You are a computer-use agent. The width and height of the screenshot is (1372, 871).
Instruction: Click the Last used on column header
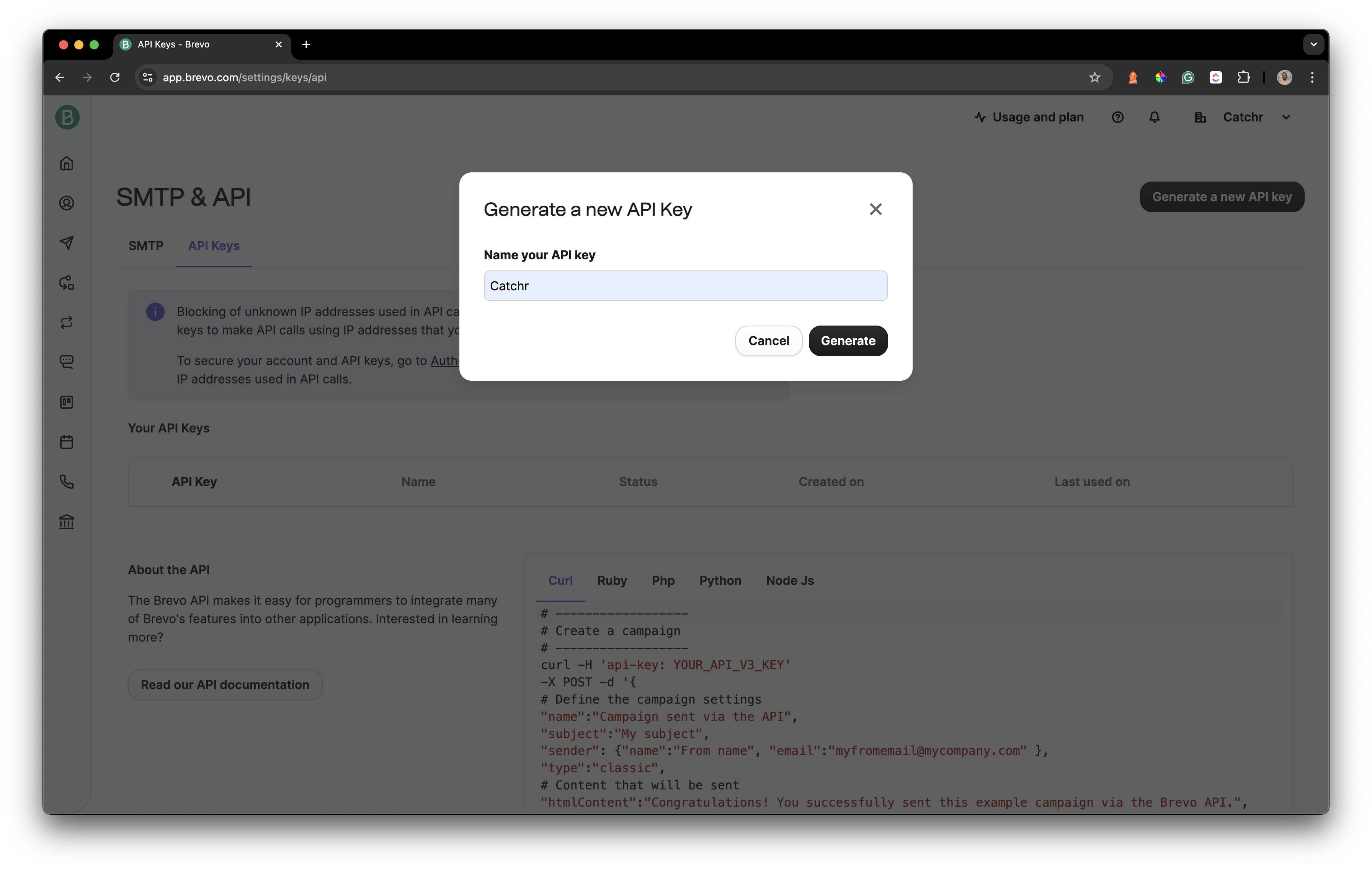1092,482
